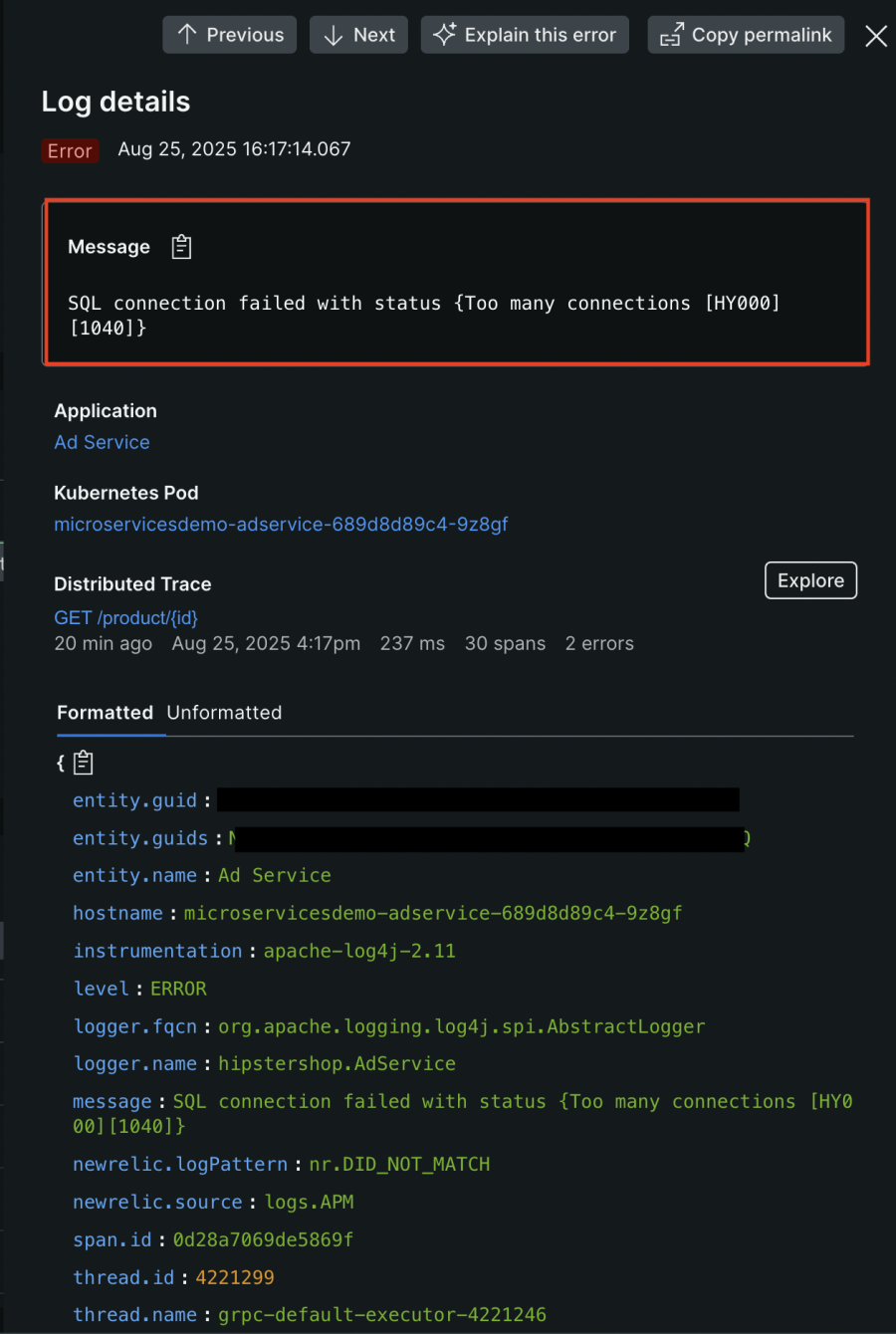Select the level value ERROR

click(x=178, y=990)
